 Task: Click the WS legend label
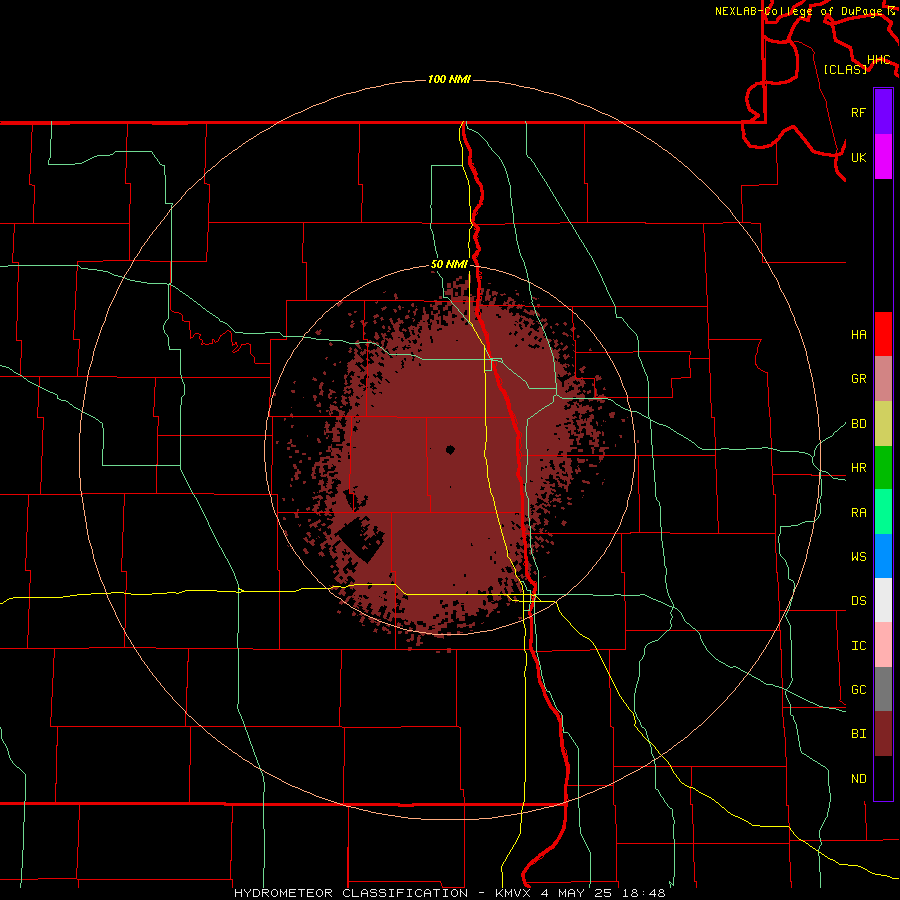point(858,557)
